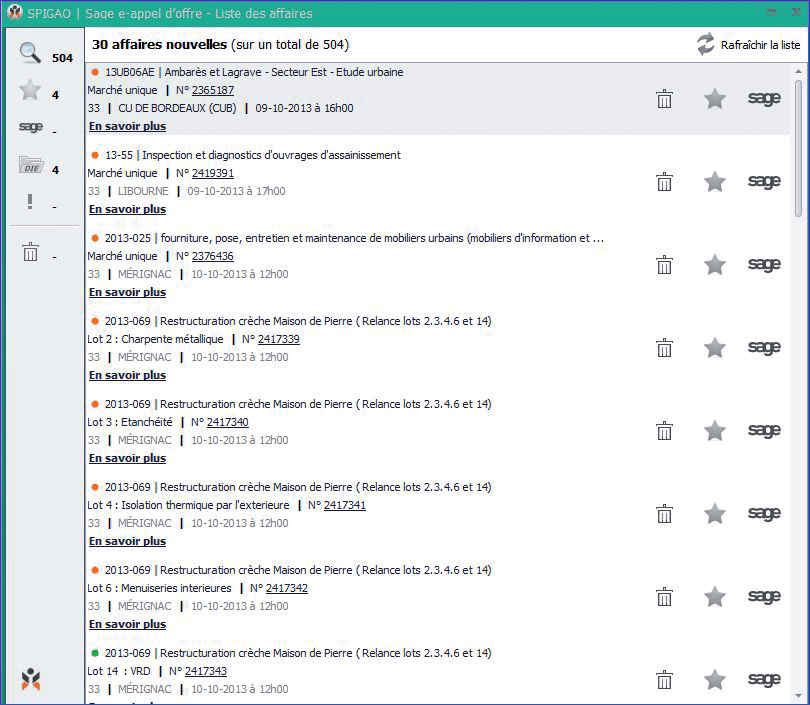Open the sage filter in the sidebar
The width and height of the screenshot is (810, 705).
point(30,127)
